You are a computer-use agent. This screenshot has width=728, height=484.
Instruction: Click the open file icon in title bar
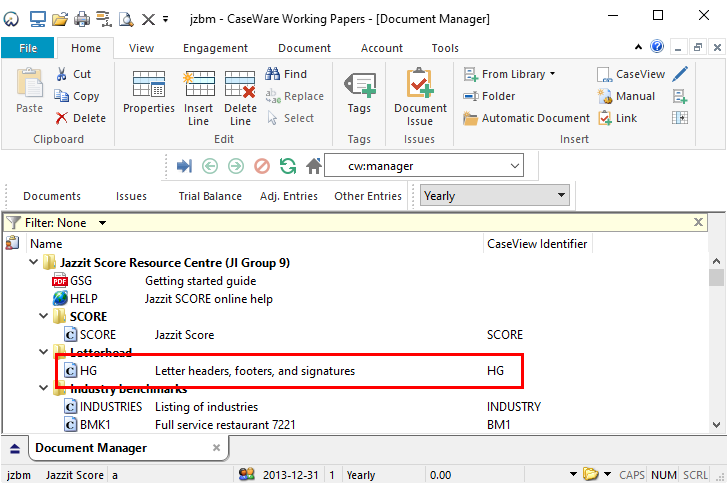[60, 19]
